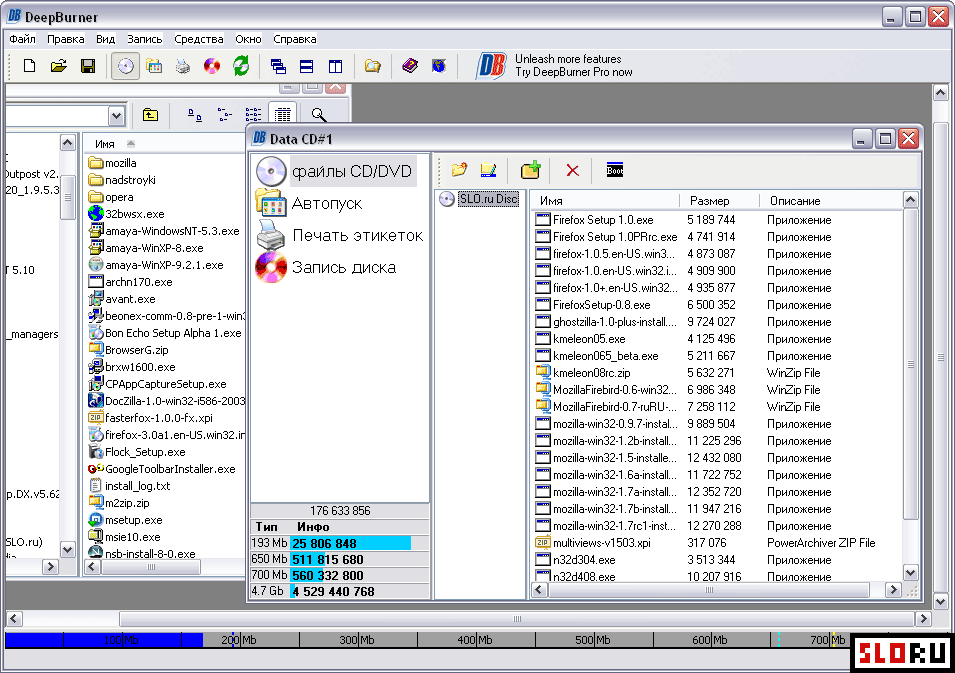Image resolution: width=955 pixels, height=673 pixels.
Task: Click the Data CD file list scroll-right arrow
Action: [x=893, y=589]
